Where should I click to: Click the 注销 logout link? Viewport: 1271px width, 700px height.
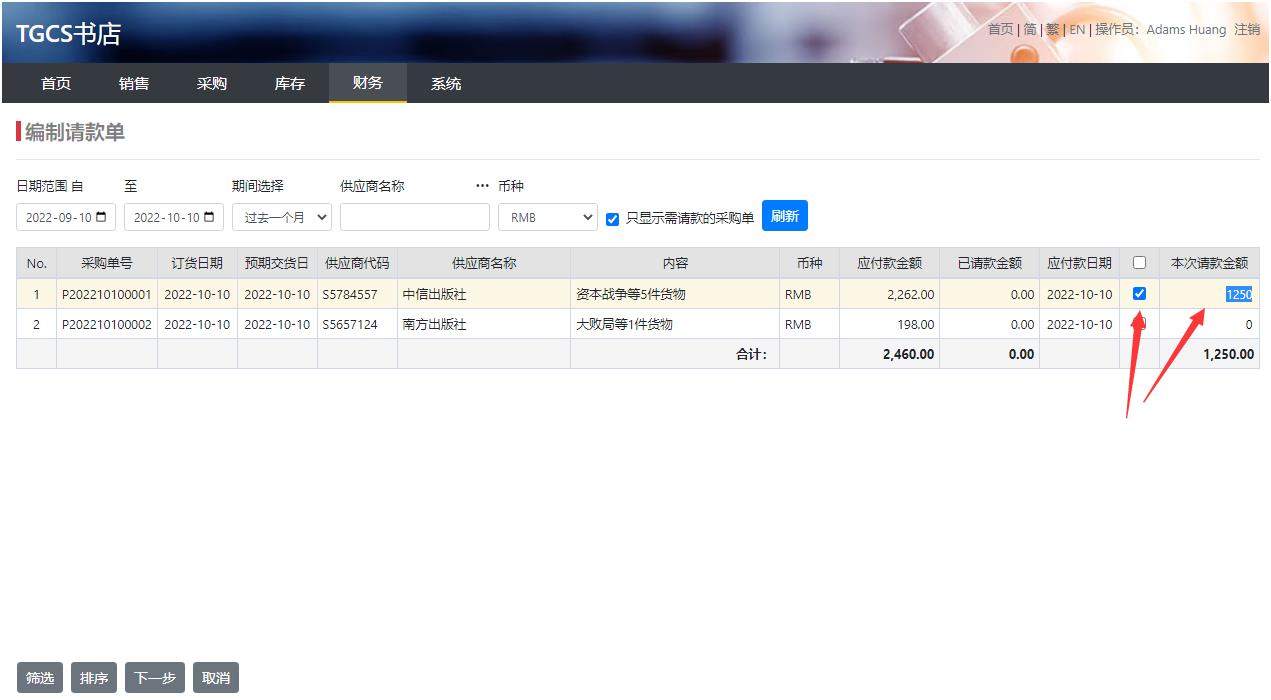1247,30
